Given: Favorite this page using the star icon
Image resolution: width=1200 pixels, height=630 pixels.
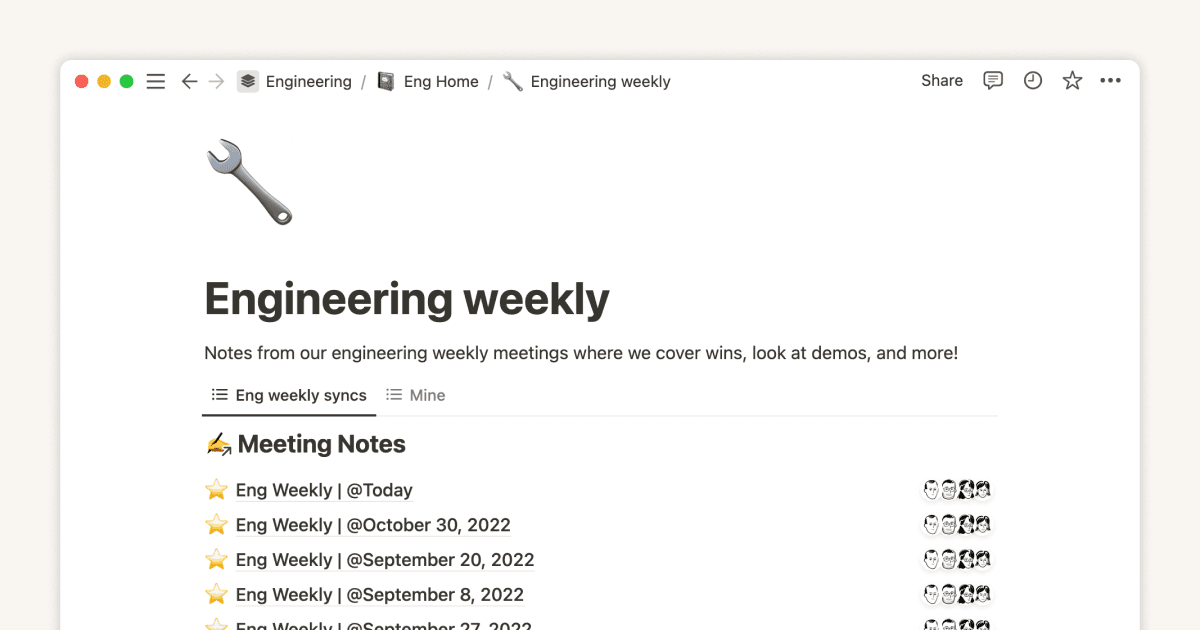Looking at the screenshot, I should pos(1071,81).
